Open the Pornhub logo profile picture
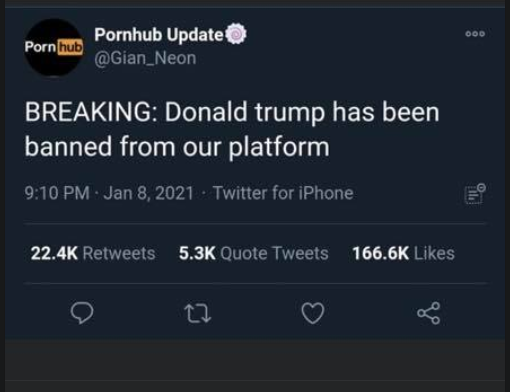 54,47
